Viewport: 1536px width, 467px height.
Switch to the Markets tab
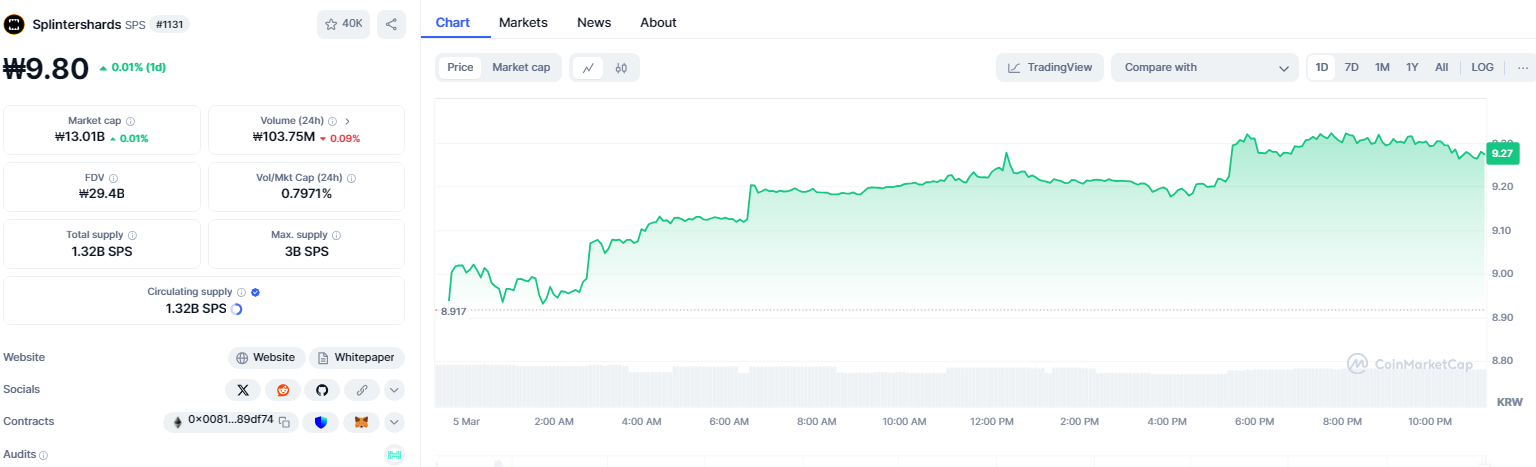pos(523,22)
